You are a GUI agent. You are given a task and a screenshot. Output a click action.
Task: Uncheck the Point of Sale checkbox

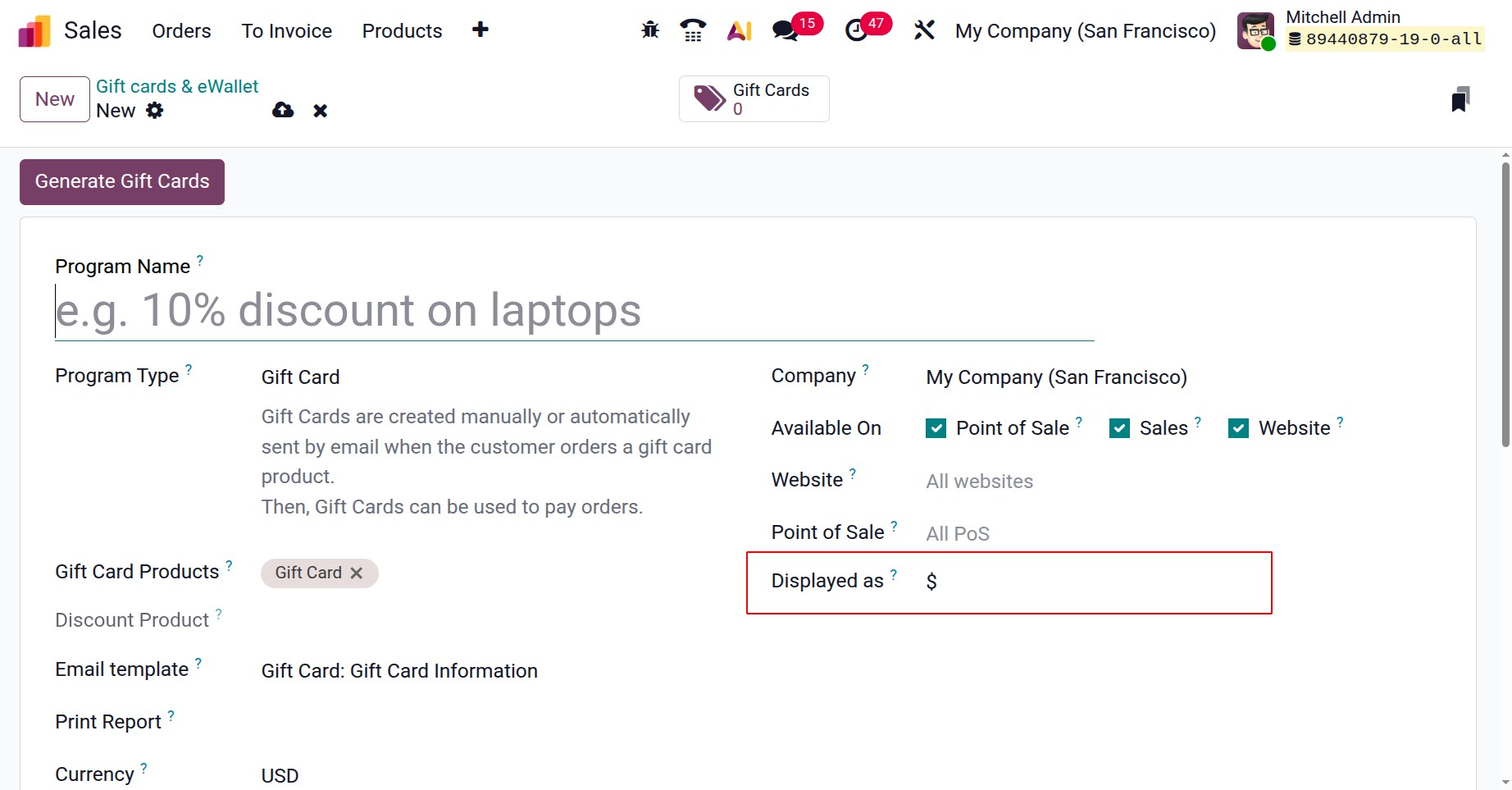tap(936, 428)
